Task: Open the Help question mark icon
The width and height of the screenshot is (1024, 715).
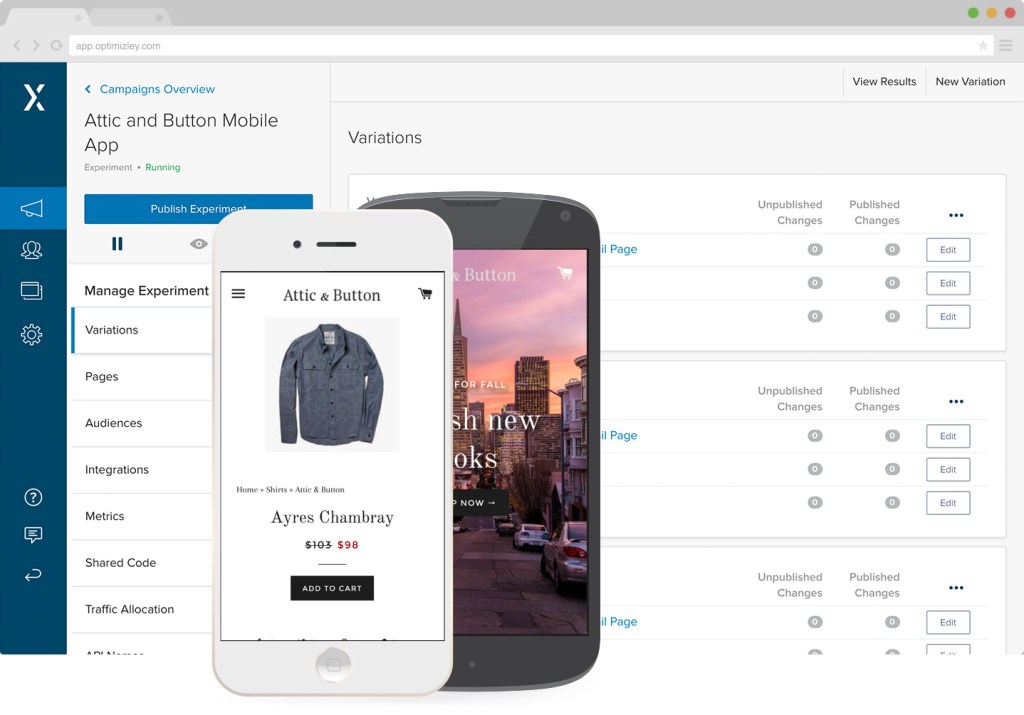Action: click(33, 498)
